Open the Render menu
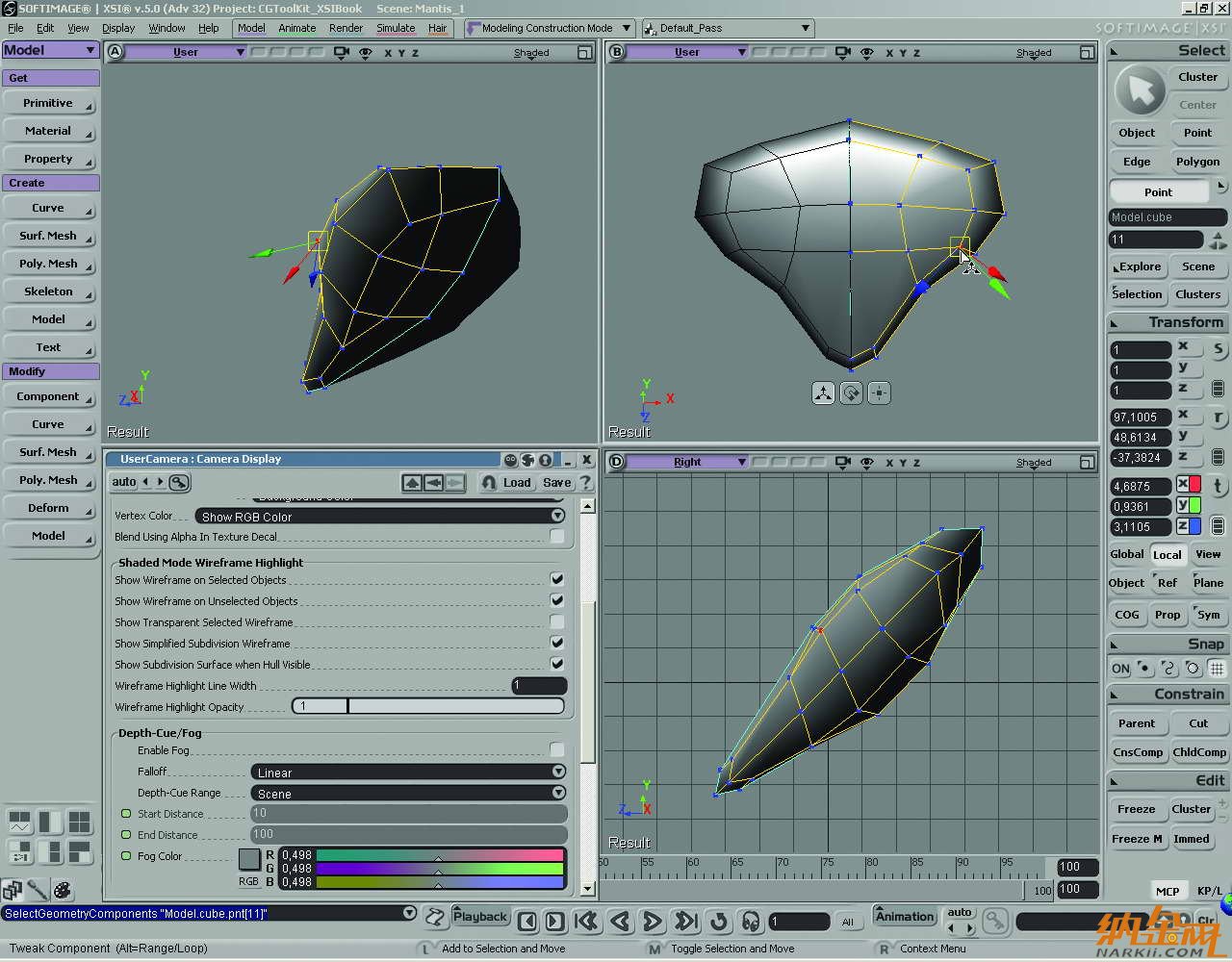1232x962 pixels. 346,28
